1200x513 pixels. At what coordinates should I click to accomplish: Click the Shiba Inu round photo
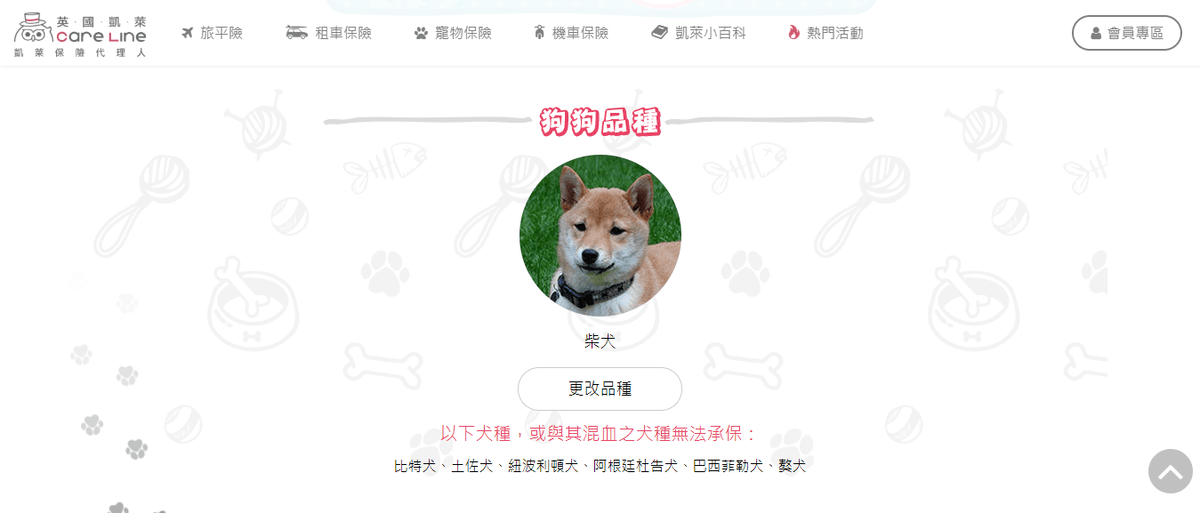600,236
